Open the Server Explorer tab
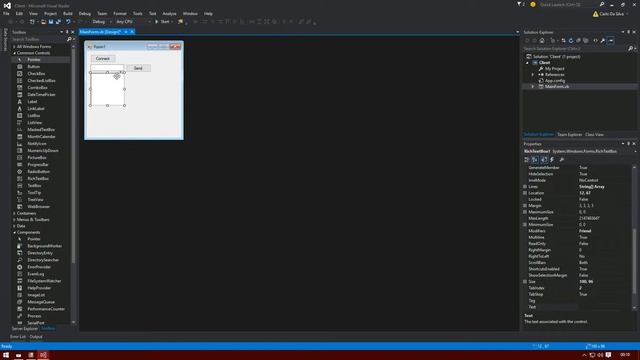The width and height of the screenshot is (640, 360). (x=24, y=329)
